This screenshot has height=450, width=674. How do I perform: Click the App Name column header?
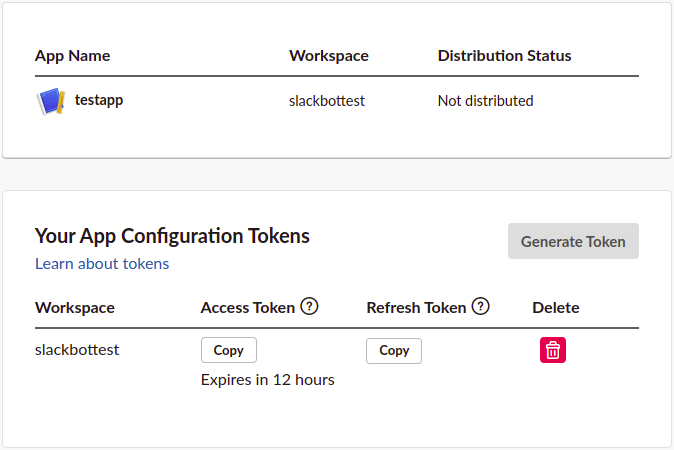(x=72, y=56)
